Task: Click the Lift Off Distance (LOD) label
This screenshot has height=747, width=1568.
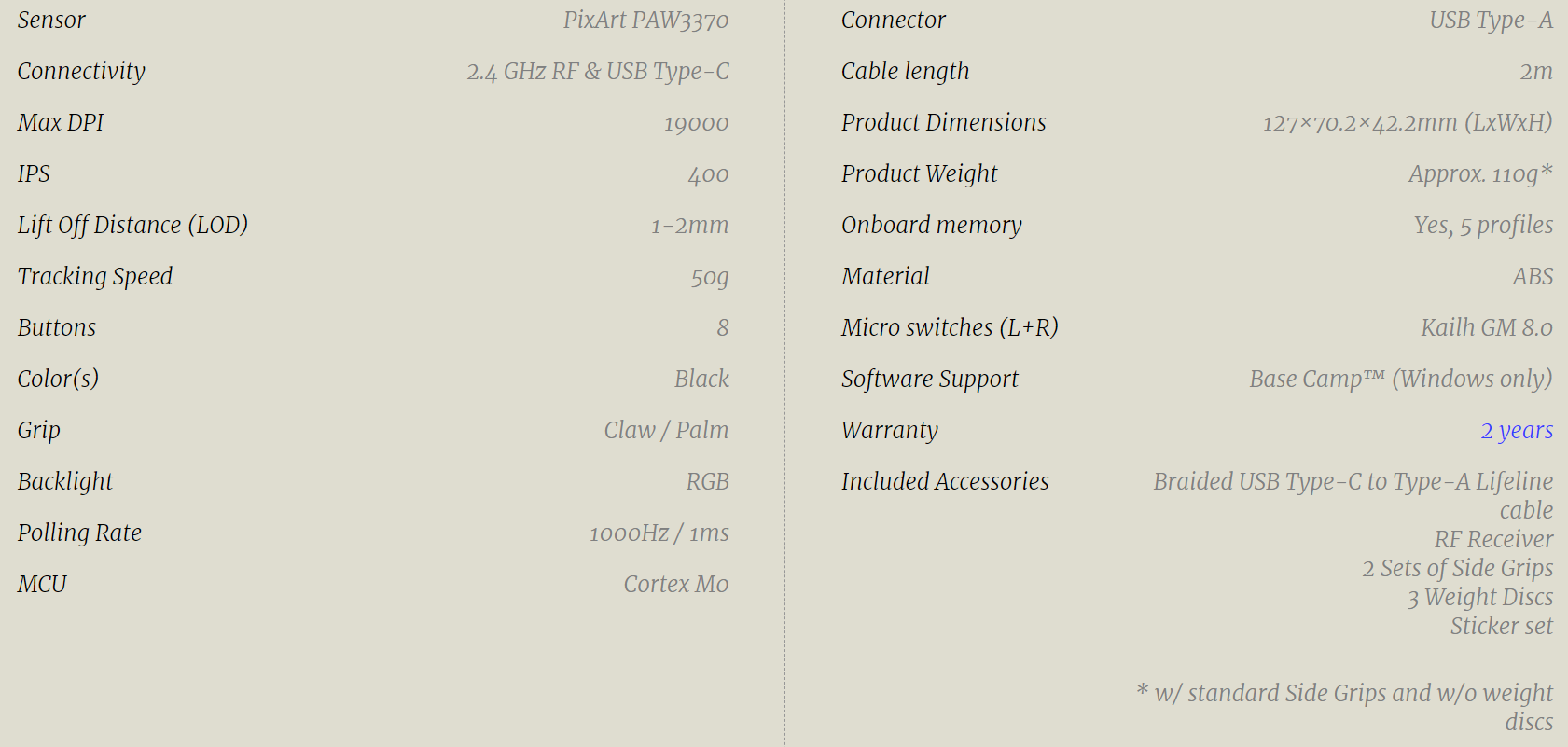Action: 132,226
